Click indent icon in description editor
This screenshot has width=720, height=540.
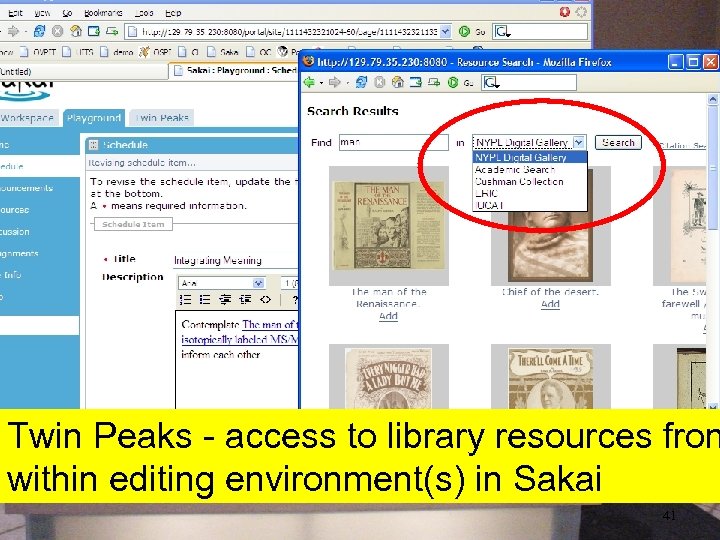point(245,300)
